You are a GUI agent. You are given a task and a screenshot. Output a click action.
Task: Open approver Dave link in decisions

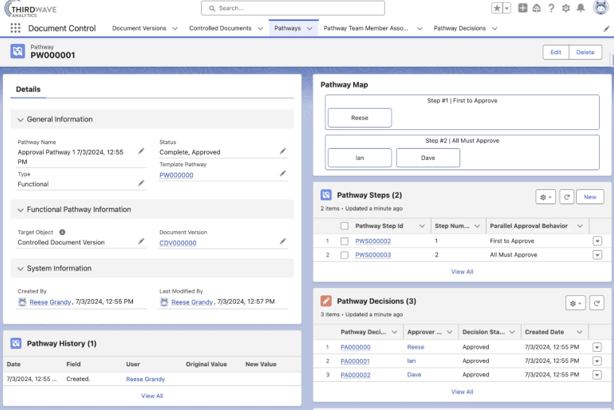pos(414,375)
